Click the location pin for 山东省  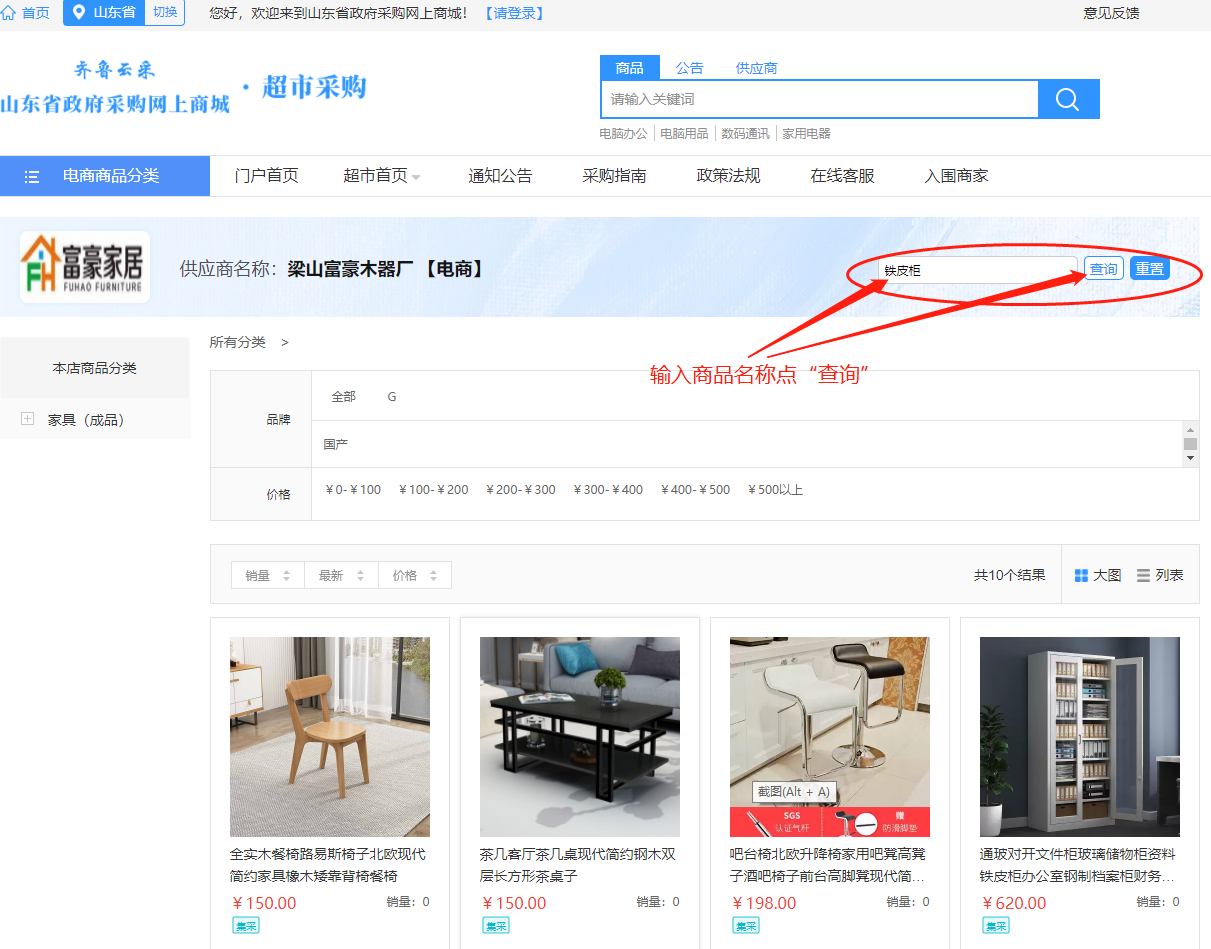(79, 13)
